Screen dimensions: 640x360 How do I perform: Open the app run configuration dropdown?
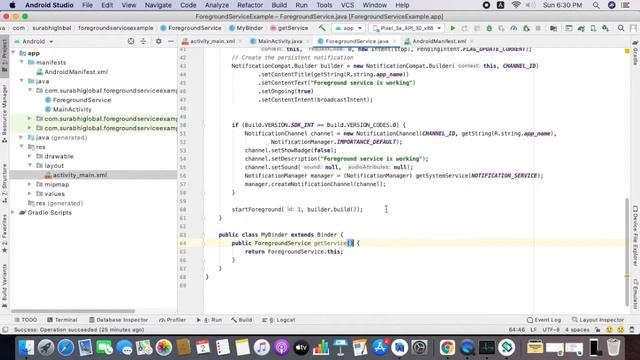[348, 28]
